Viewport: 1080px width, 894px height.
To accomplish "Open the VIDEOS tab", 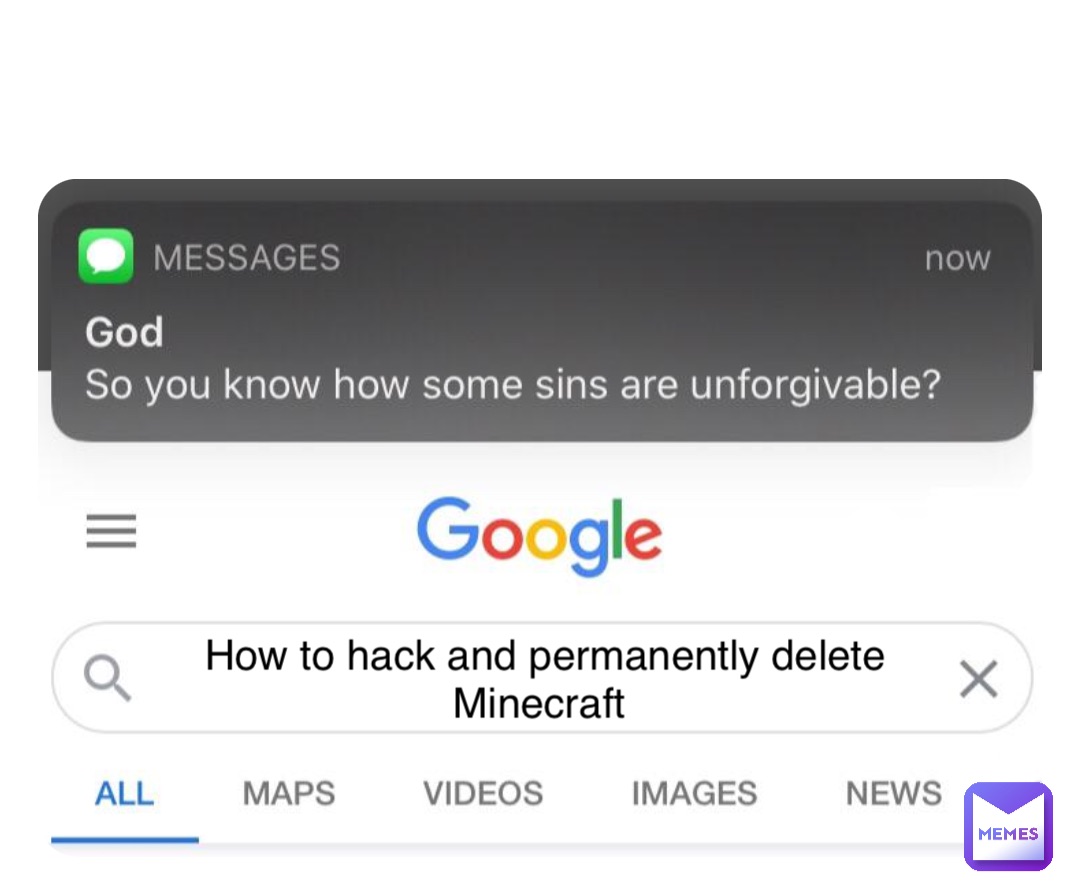I will click(x=483, y=794).
